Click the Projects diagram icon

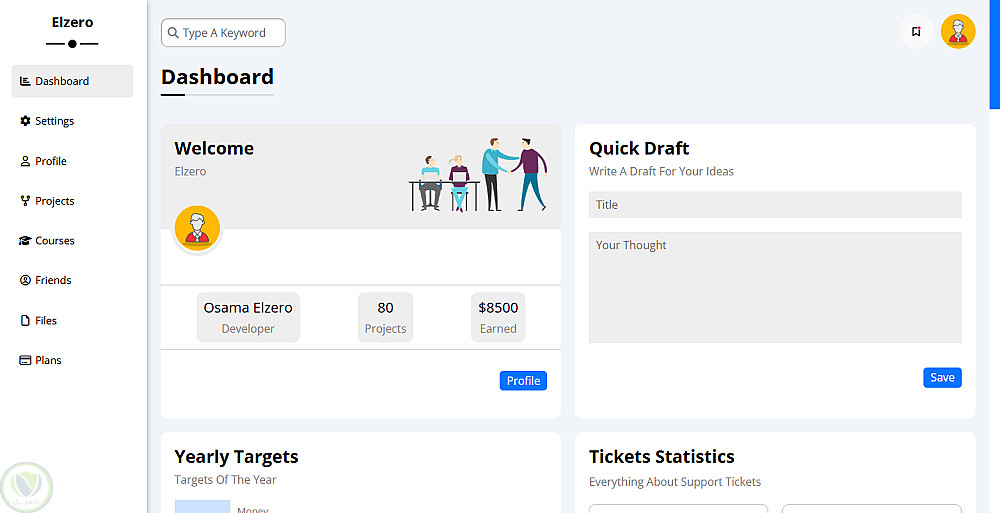pos(25,201)
